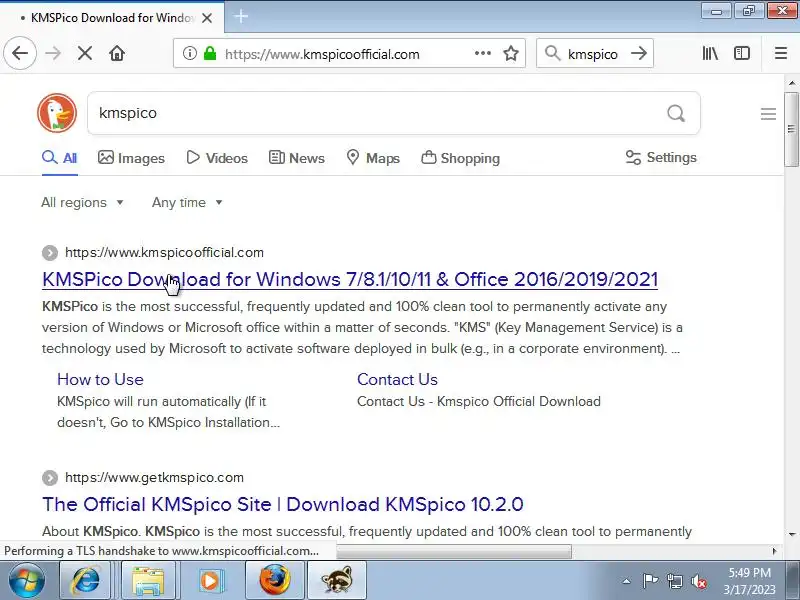Click favicon next to getkmspico.com URL
The height and width of the screenshot is (600, 800).
click(49, 478)
